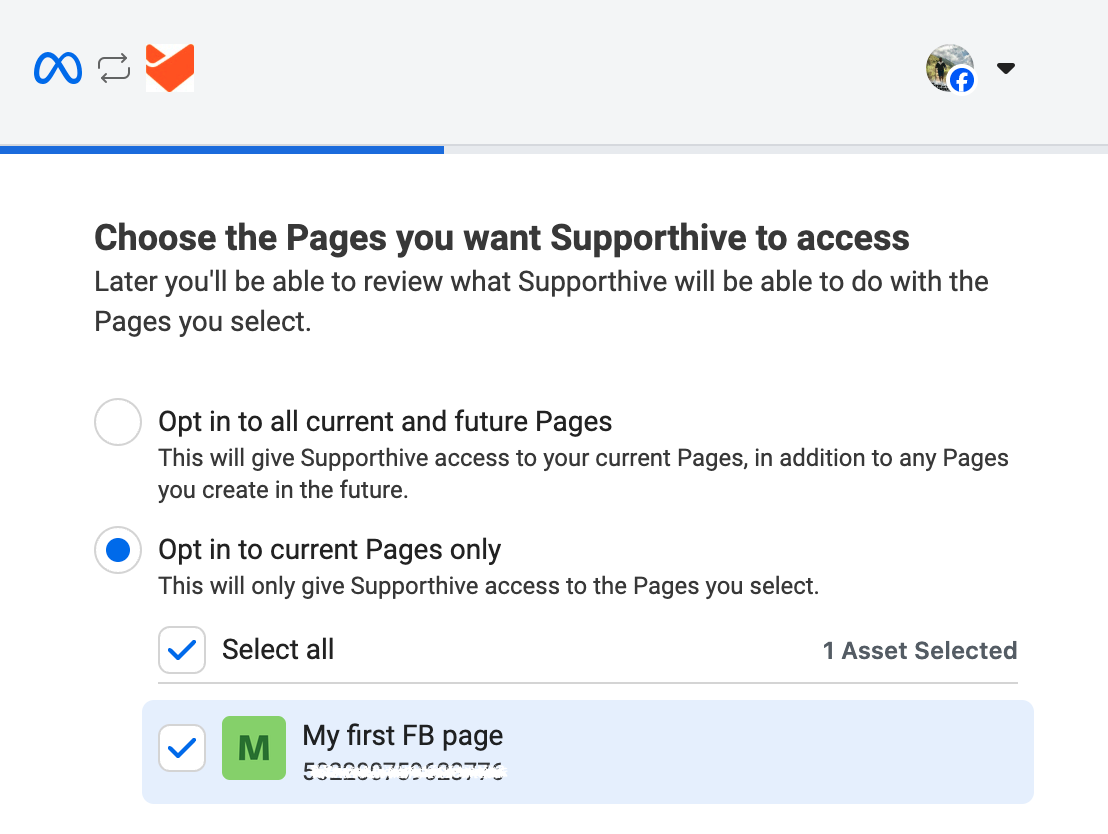Click the blue progress bar
The width and height of the screenshot is (1108, 834).
click(x=222, y=149)
